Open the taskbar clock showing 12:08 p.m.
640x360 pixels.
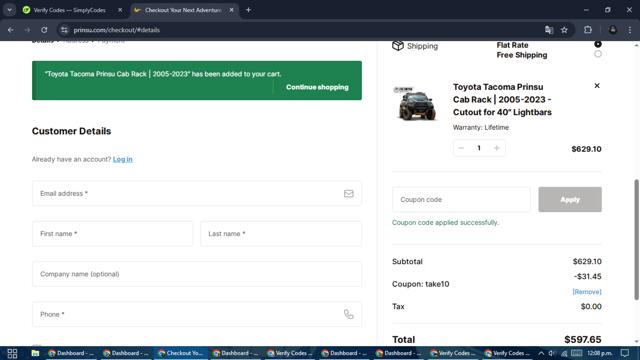click(x=600, y=353)
